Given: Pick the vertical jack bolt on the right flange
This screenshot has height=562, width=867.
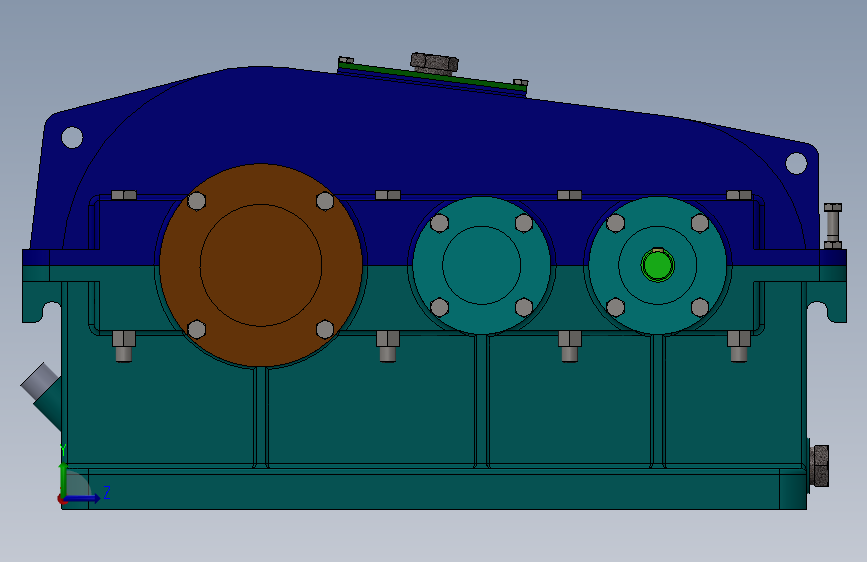Looking at the screenshot, I should coord(833,226).
